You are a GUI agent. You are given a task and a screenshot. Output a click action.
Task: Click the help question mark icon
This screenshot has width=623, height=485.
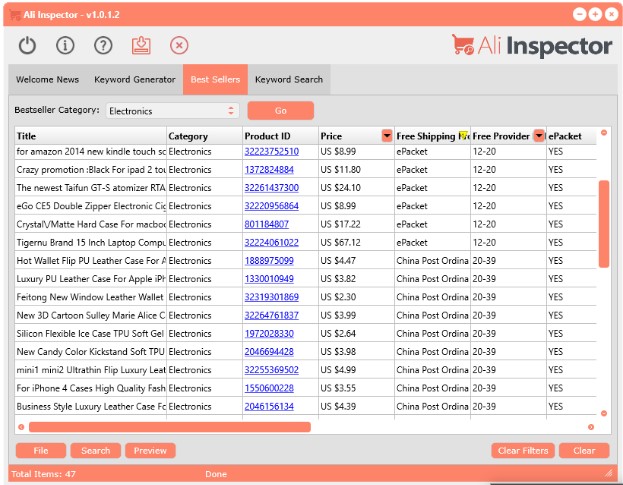coord(103,45)
